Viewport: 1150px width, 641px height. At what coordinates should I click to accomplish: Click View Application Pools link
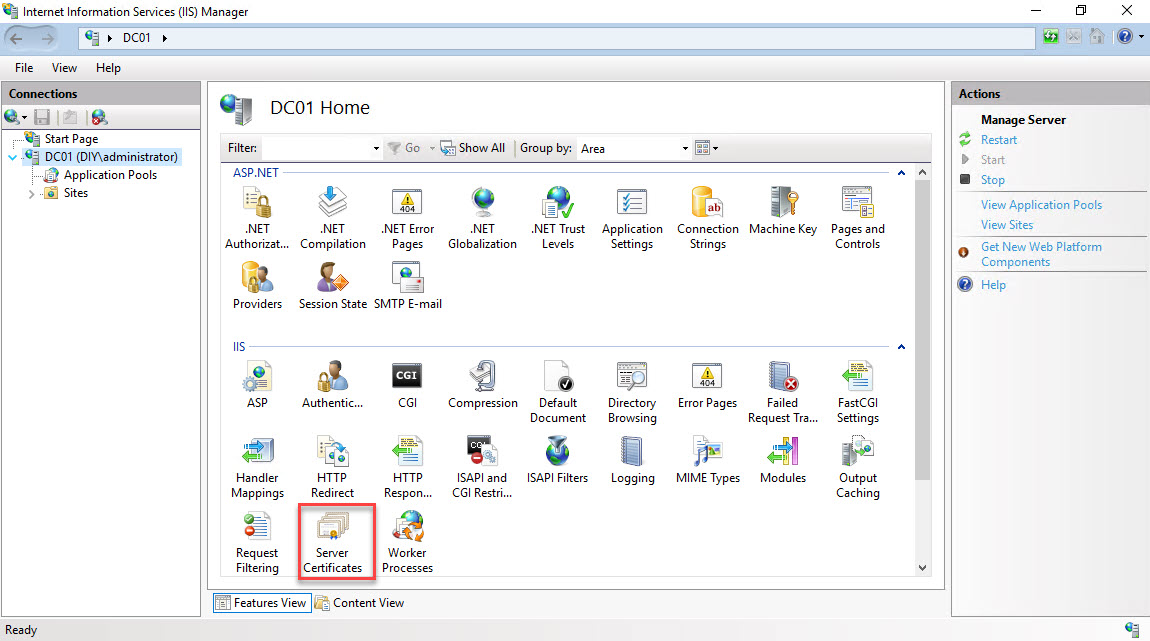point(1041,205)
